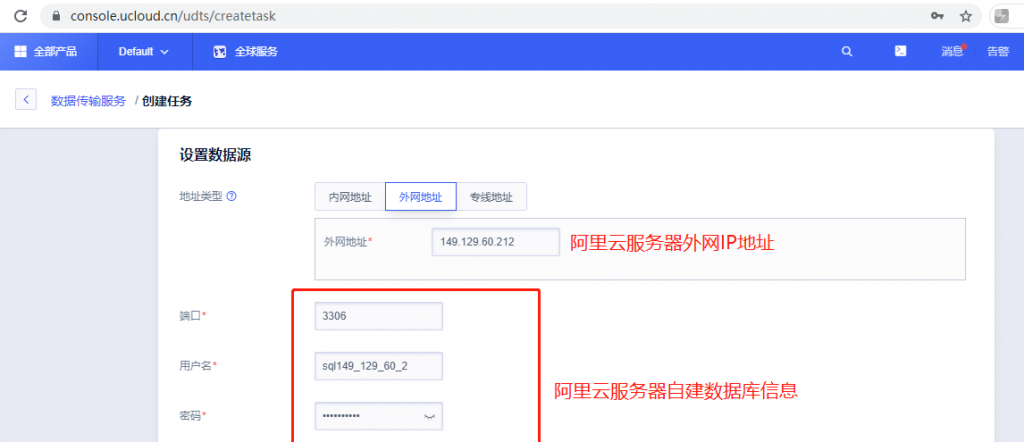Click the 端口 input showing 3306
This screenshot has width=1024, height=442.
coord(379,316)
